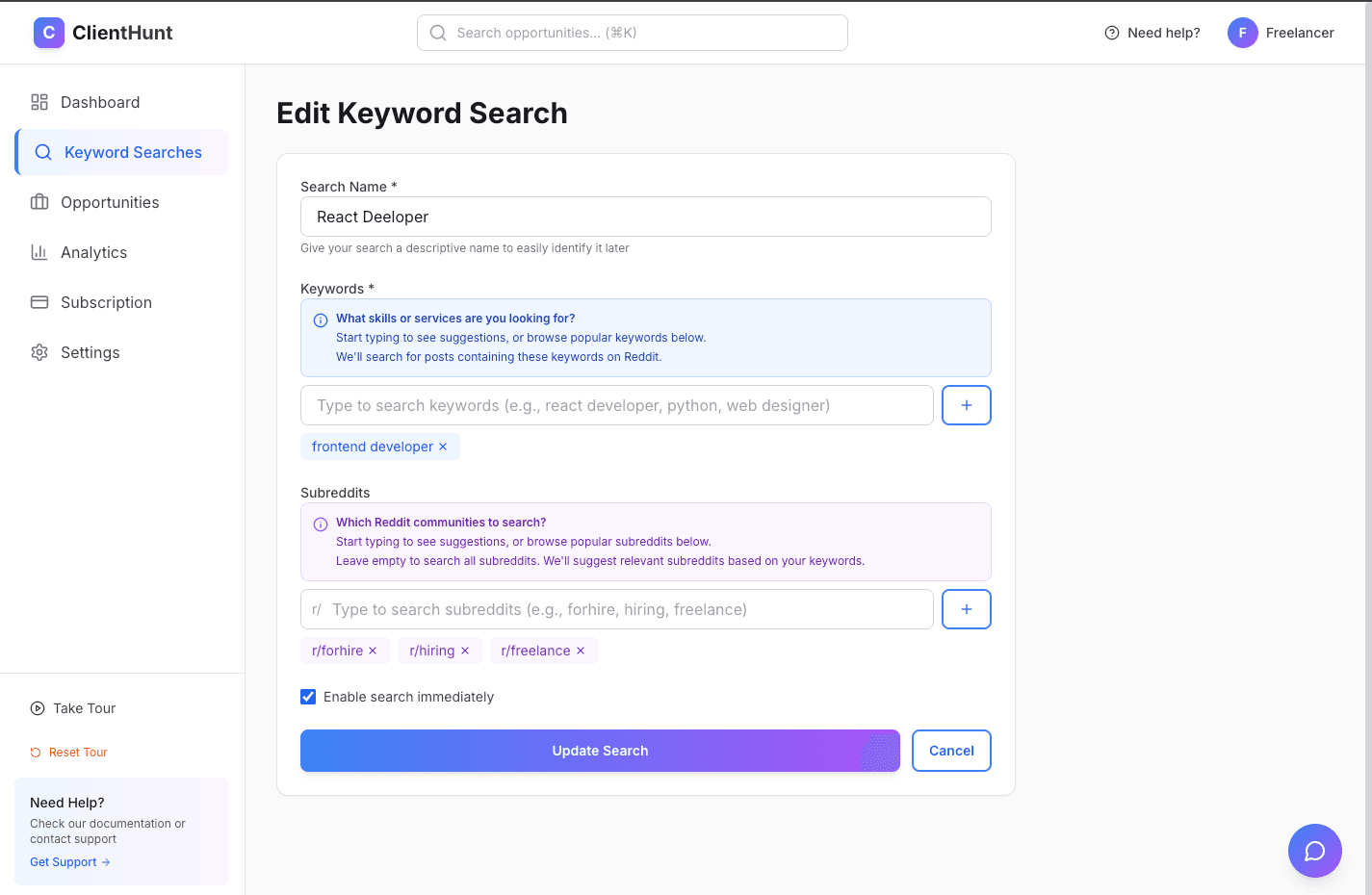This screenshot has width=1372, height=895.
Task: Open the Dashboard from the sidebar
Action: [100, 101]
